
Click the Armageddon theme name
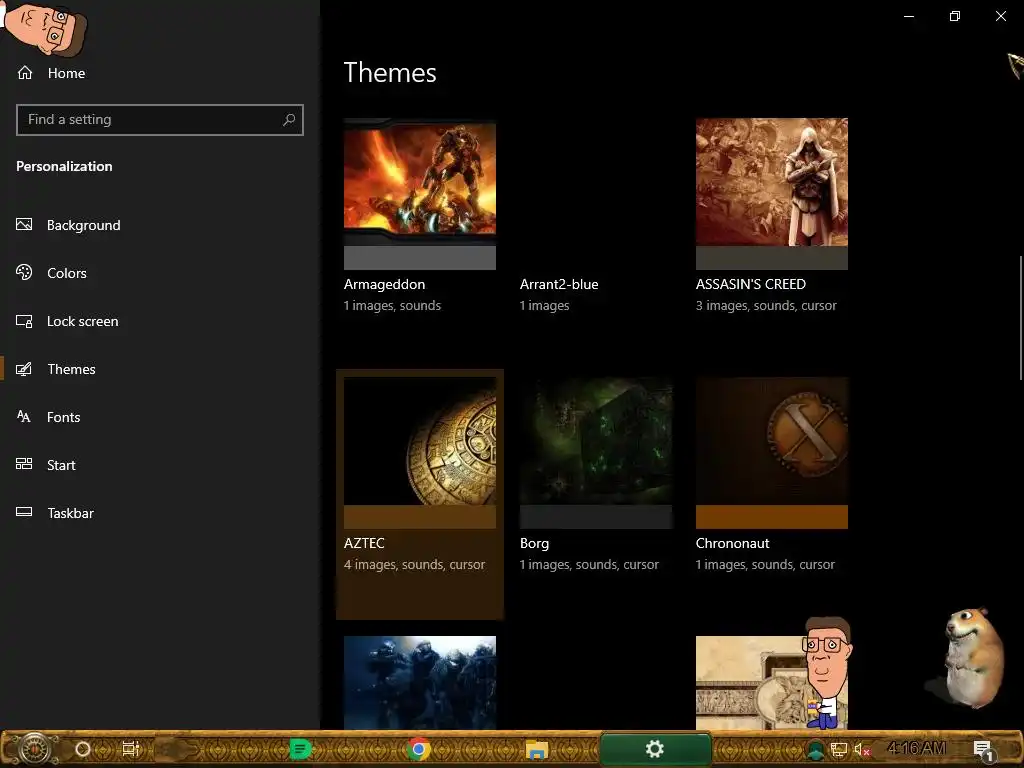click(384, 284)
